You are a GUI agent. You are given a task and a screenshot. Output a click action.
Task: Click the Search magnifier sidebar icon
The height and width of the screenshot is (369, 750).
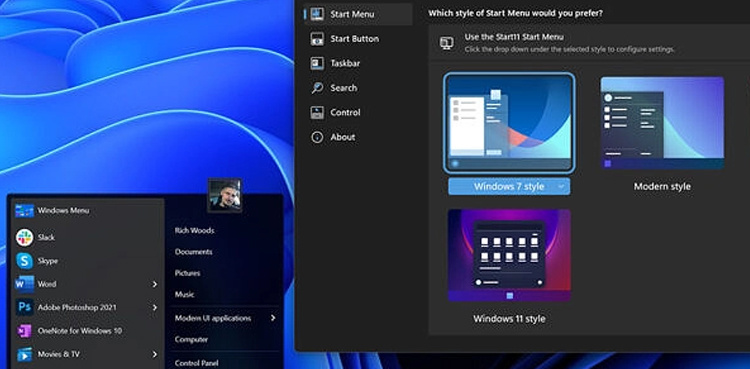click(x=317, y=88)
